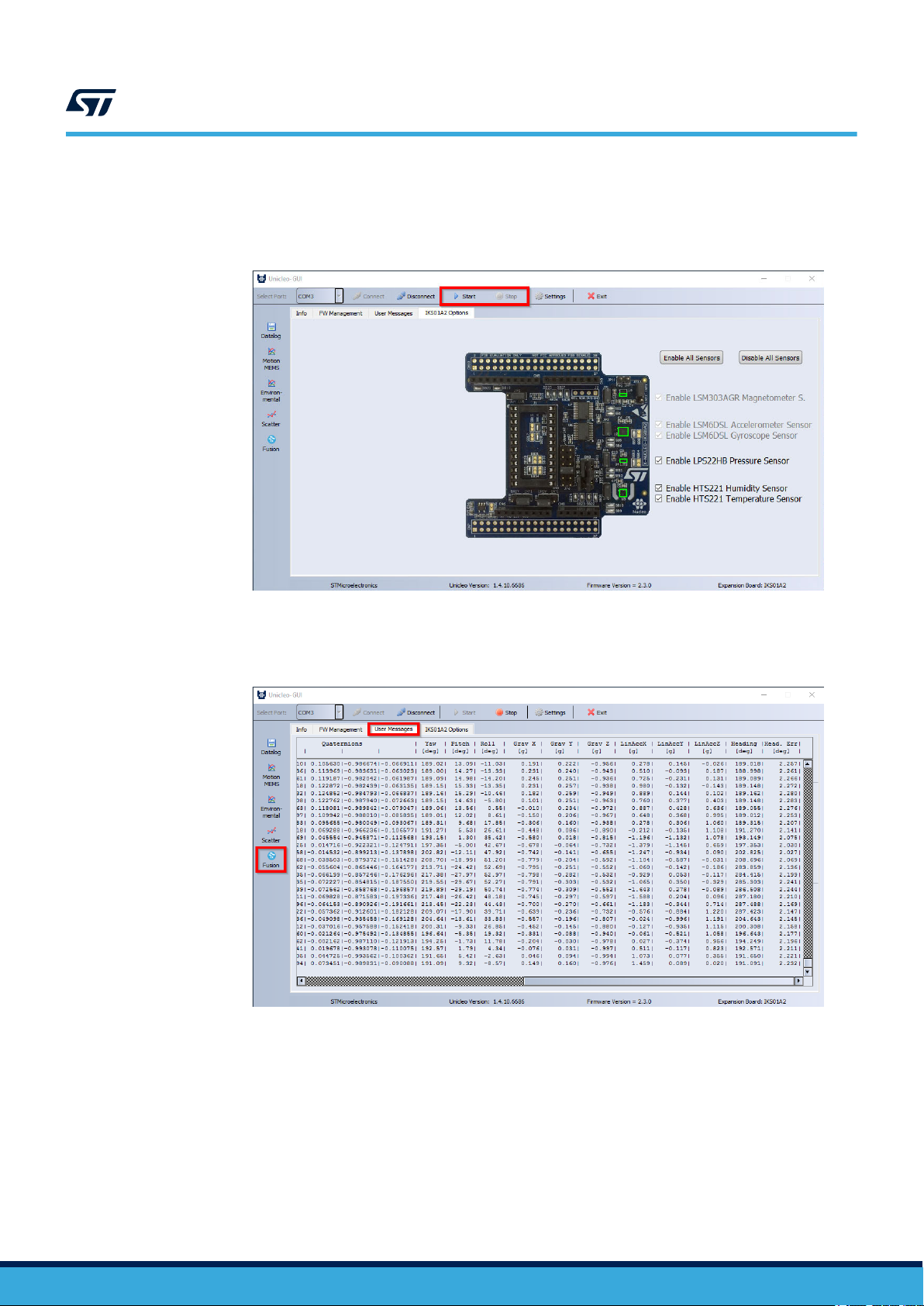Click the horizontal scrollbar thumb in messages
The height and width of the screenshot is (1306, 924).
point(659,981)
